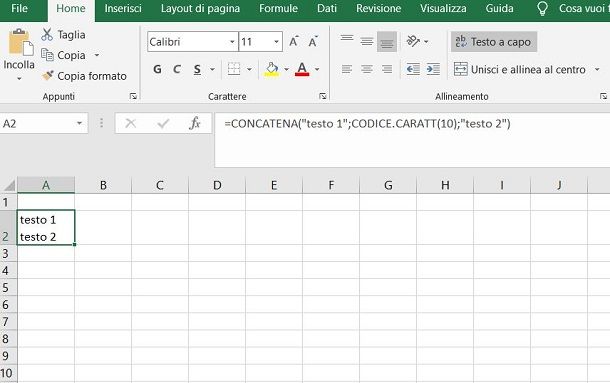Select all cells corner triangle
This screenshot has height=383, width=610.
point(9,185)
